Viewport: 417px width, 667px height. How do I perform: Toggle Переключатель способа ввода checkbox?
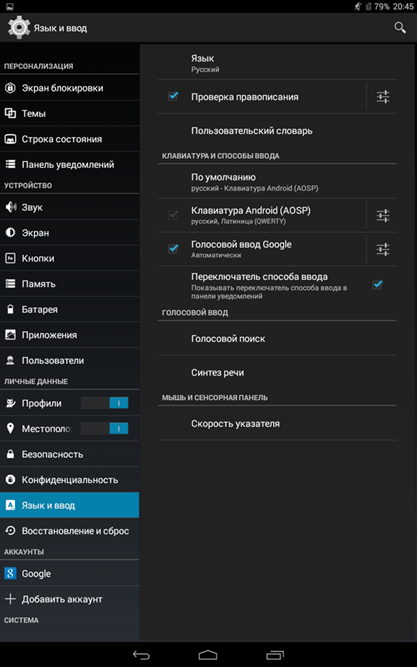click(x=377, y=285)
